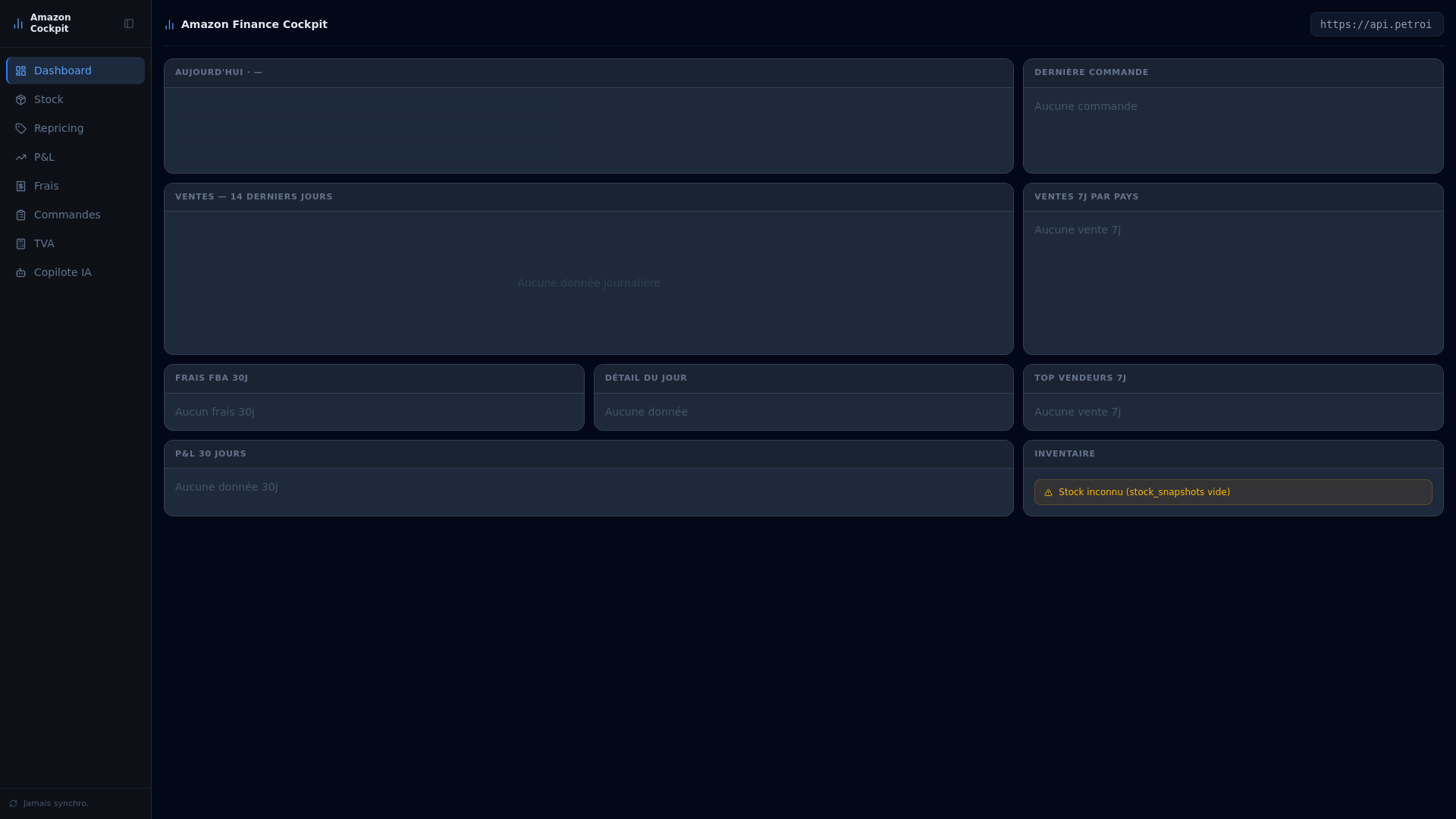Viewport: 1456px width, 819px height.
Task: Click the Dashboard grid icon in sidebar
Action: (21, 71)
